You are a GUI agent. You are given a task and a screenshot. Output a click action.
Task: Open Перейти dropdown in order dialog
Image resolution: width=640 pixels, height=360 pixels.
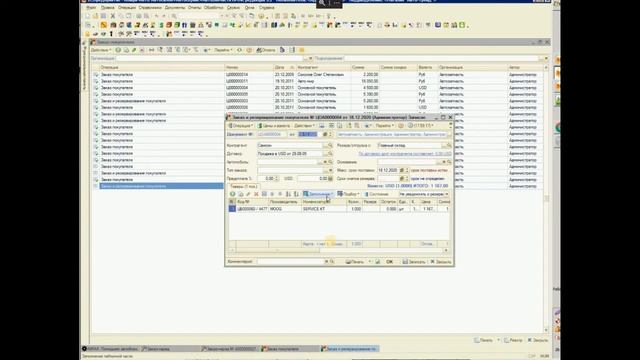[384, 126]
